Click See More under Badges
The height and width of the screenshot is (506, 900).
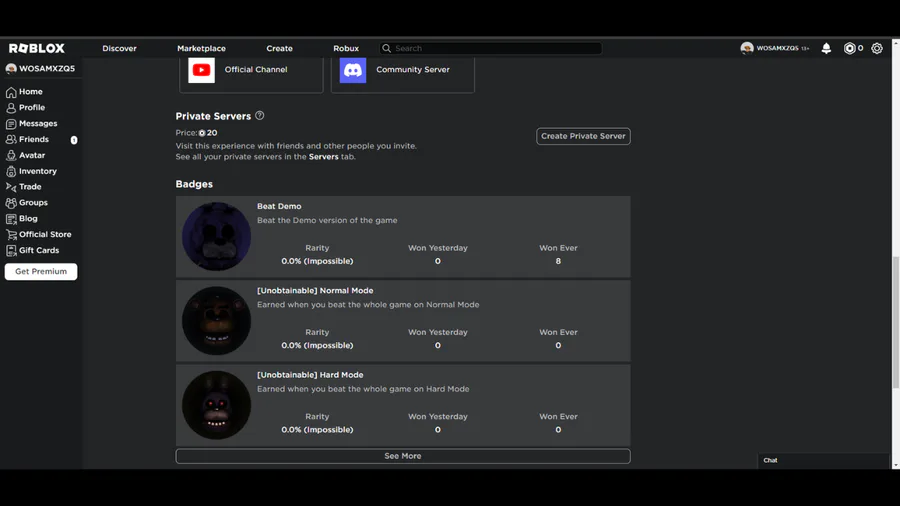(x=403, y=456)
